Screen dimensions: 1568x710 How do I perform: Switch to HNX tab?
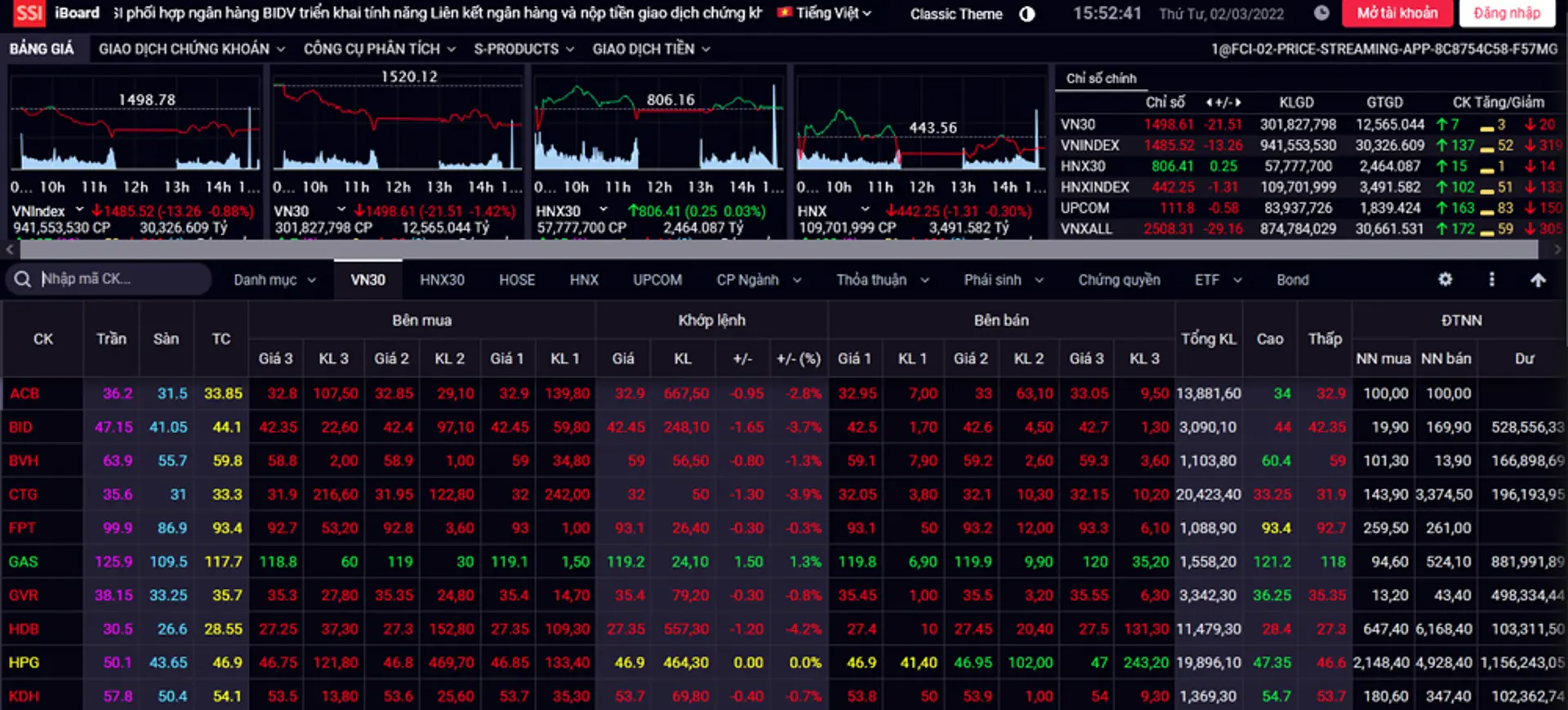(584, 280)
